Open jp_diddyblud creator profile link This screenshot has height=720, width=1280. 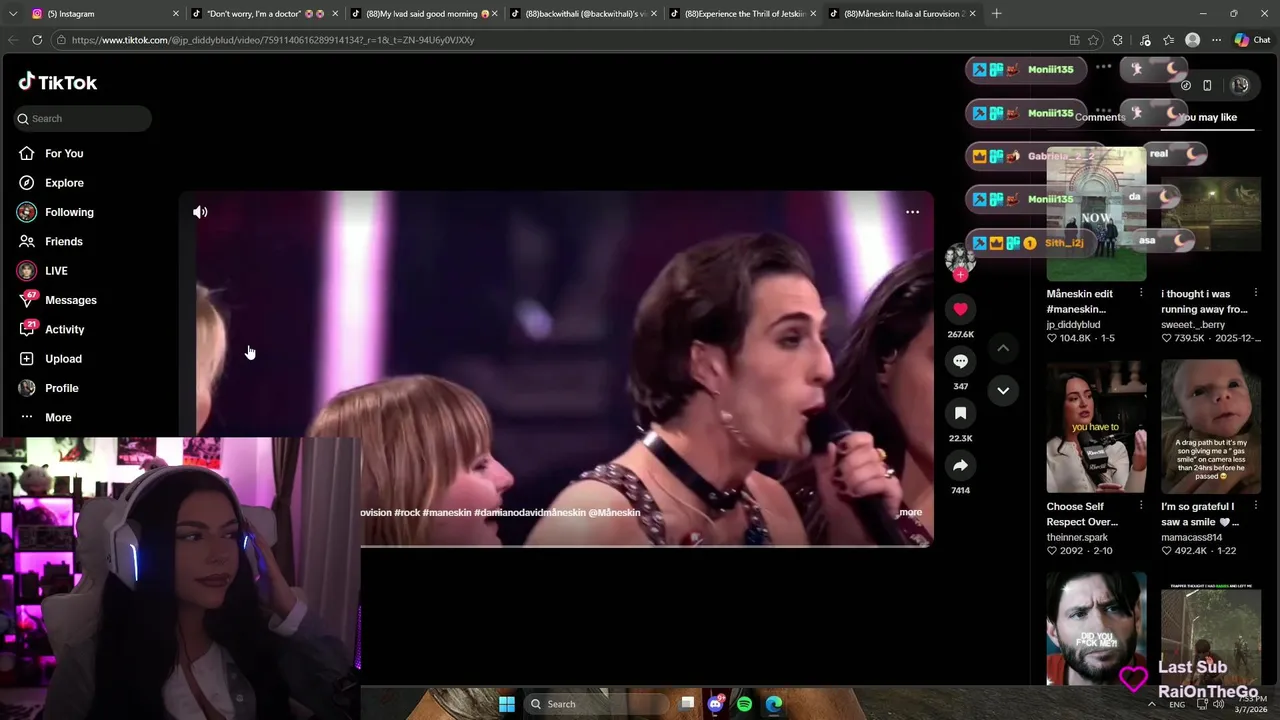[1073, 325]
